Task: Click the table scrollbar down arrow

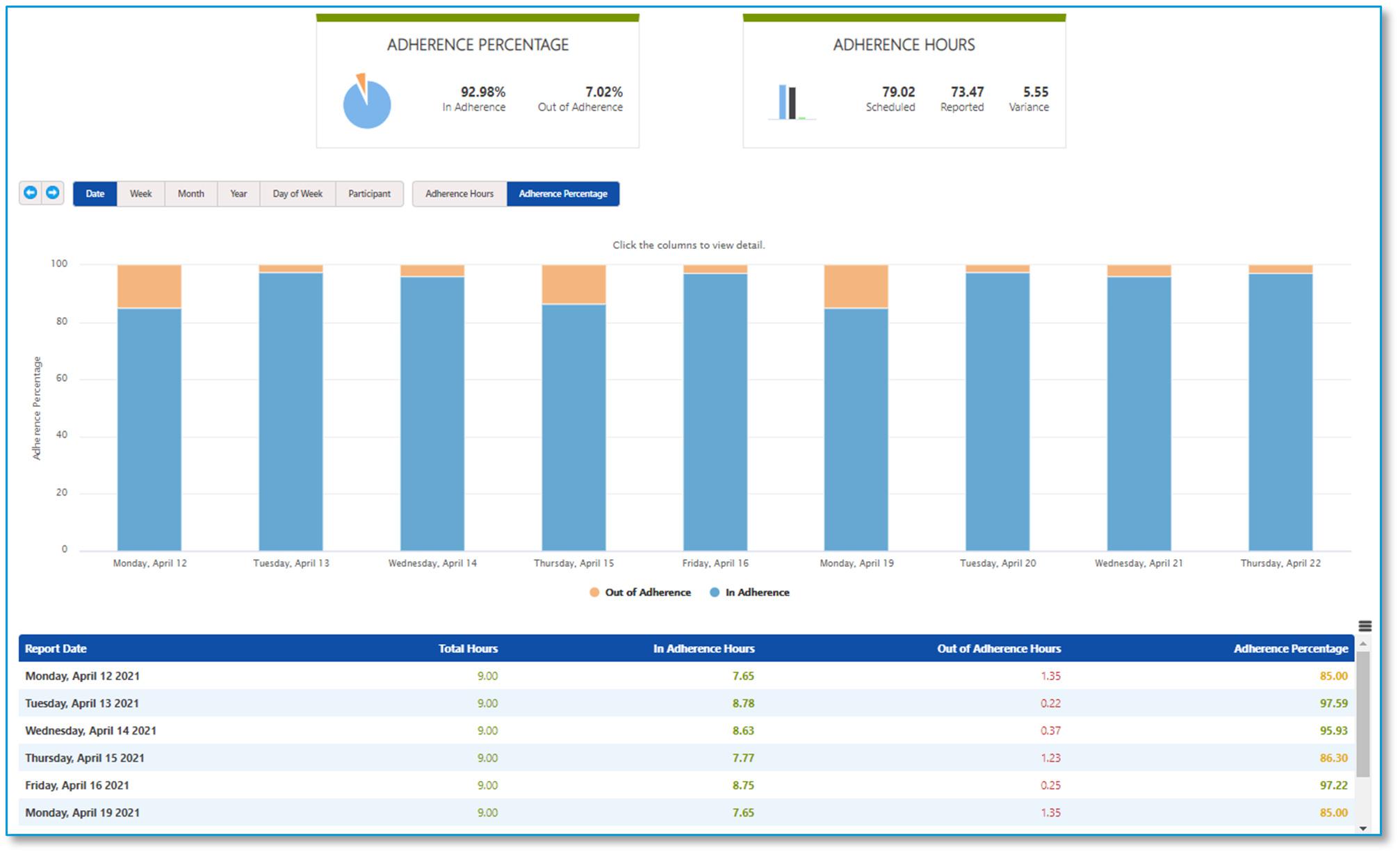Action: (x=1363, y=828)
